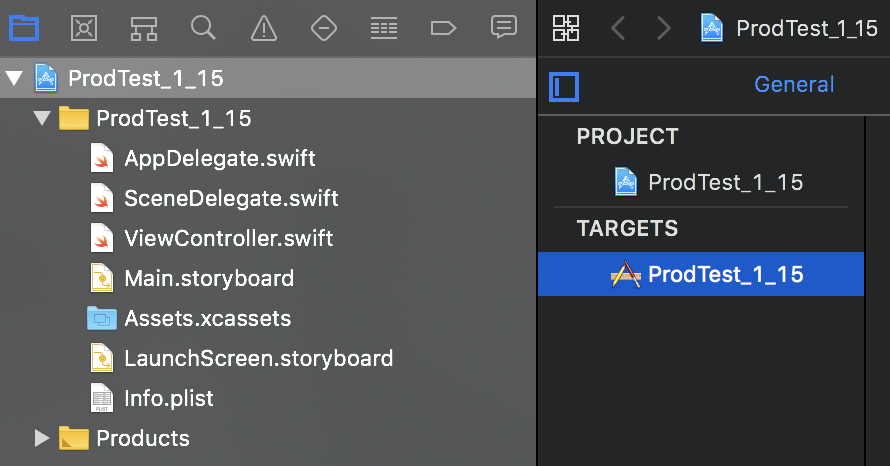The image size is (890, 466).
Task: Open the Find navigator magnifier icon
Action: coord(203,27)
